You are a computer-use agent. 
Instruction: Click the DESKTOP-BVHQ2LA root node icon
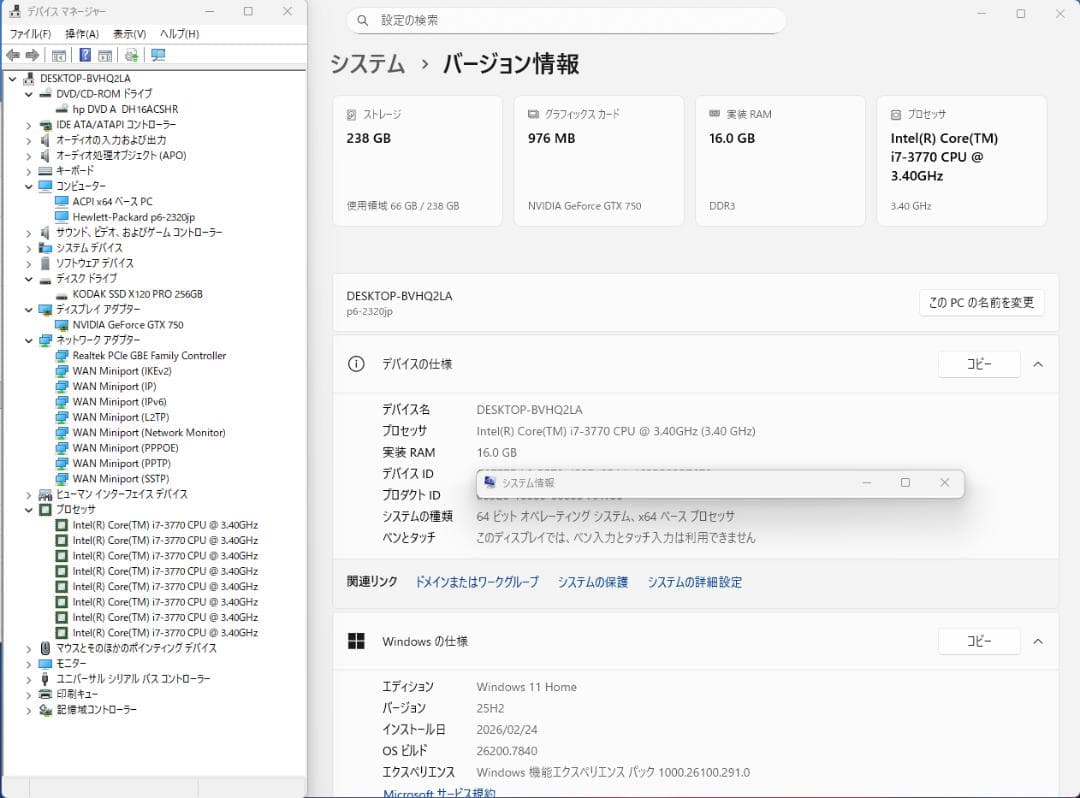29,78
